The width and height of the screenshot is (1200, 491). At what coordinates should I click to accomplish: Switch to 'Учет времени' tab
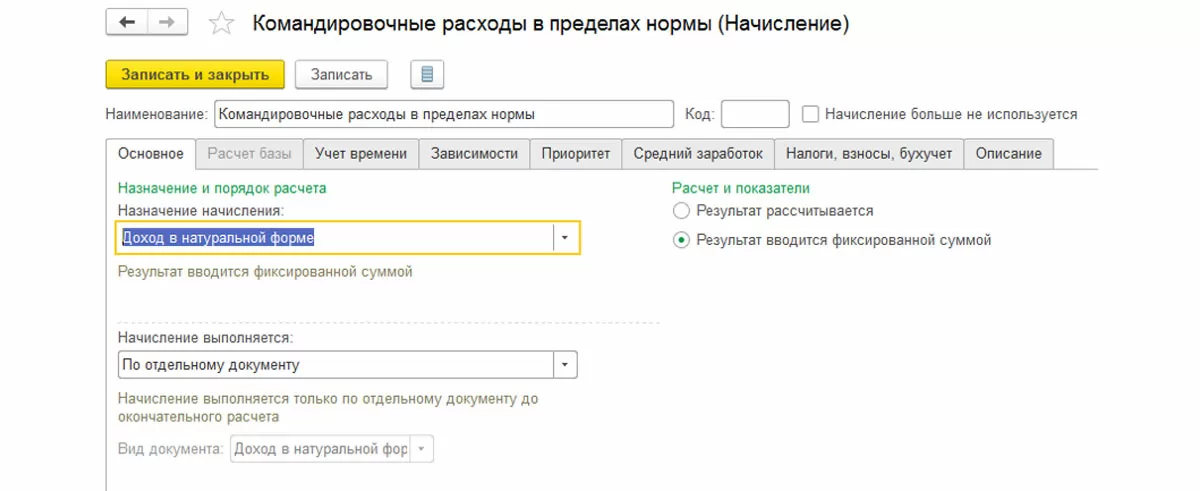pos(360,154)
